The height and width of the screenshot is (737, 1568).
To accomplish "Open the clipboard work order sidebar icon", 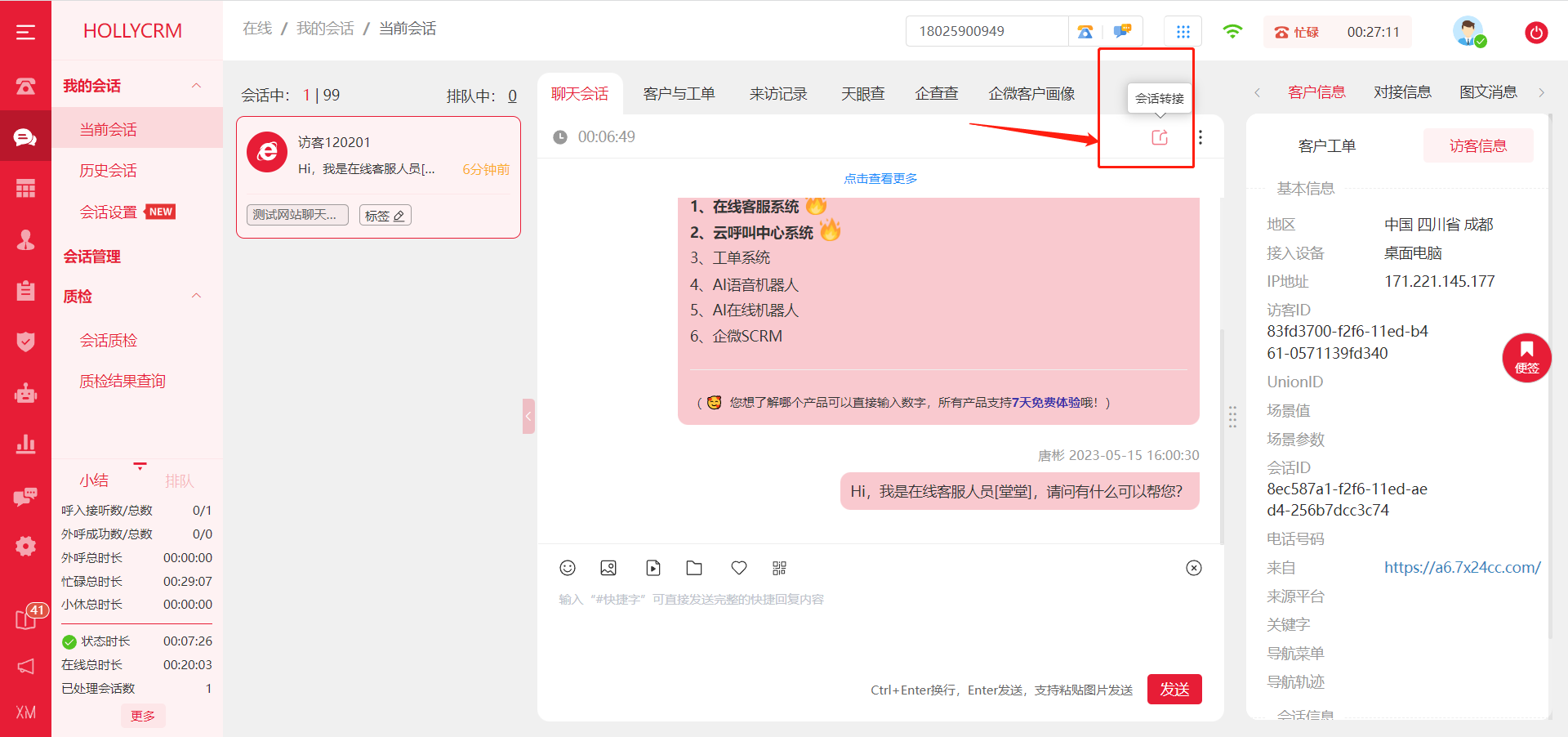I will (25, 290).
